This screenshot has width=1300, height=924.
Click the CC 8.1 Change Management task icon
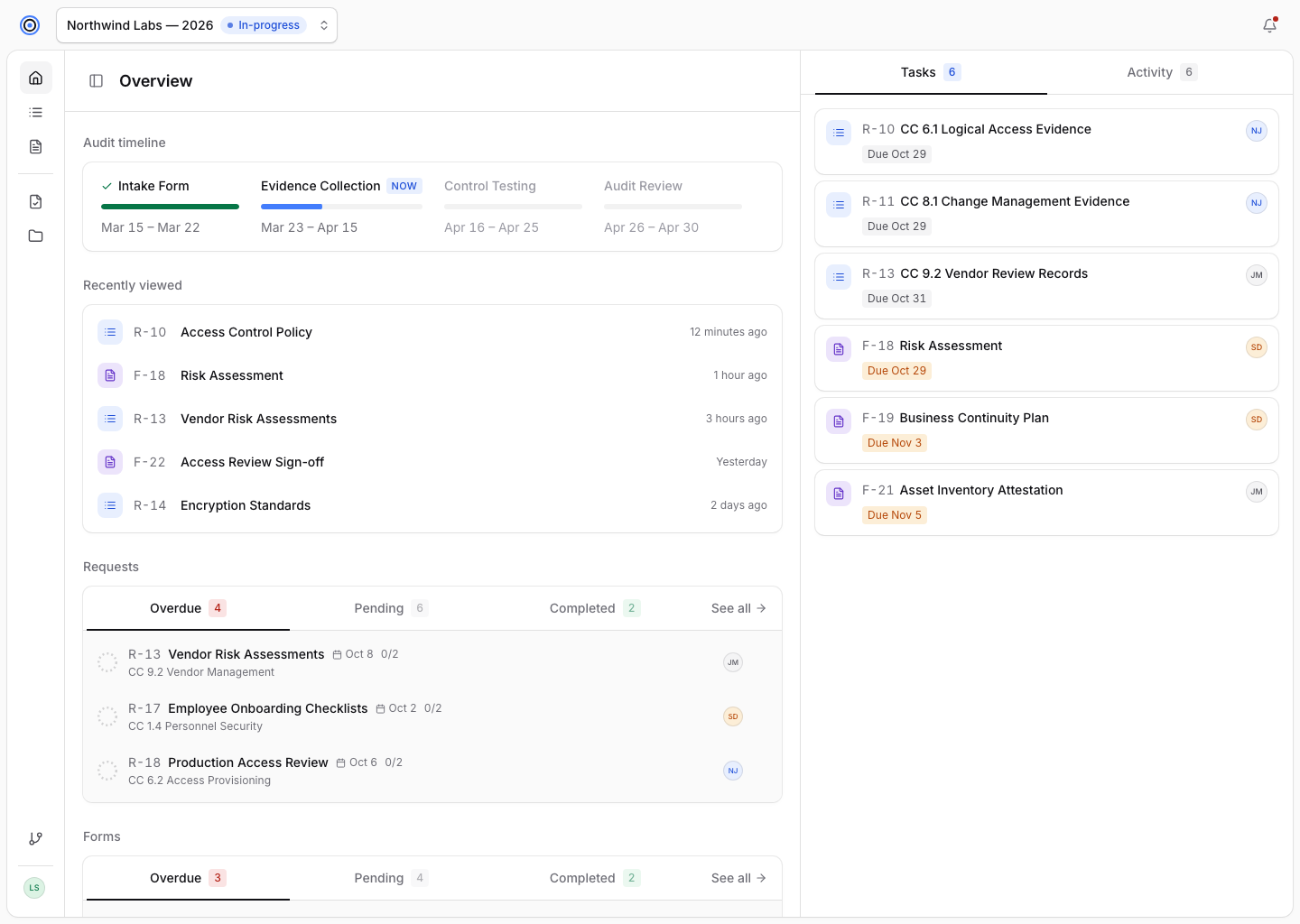839,205
